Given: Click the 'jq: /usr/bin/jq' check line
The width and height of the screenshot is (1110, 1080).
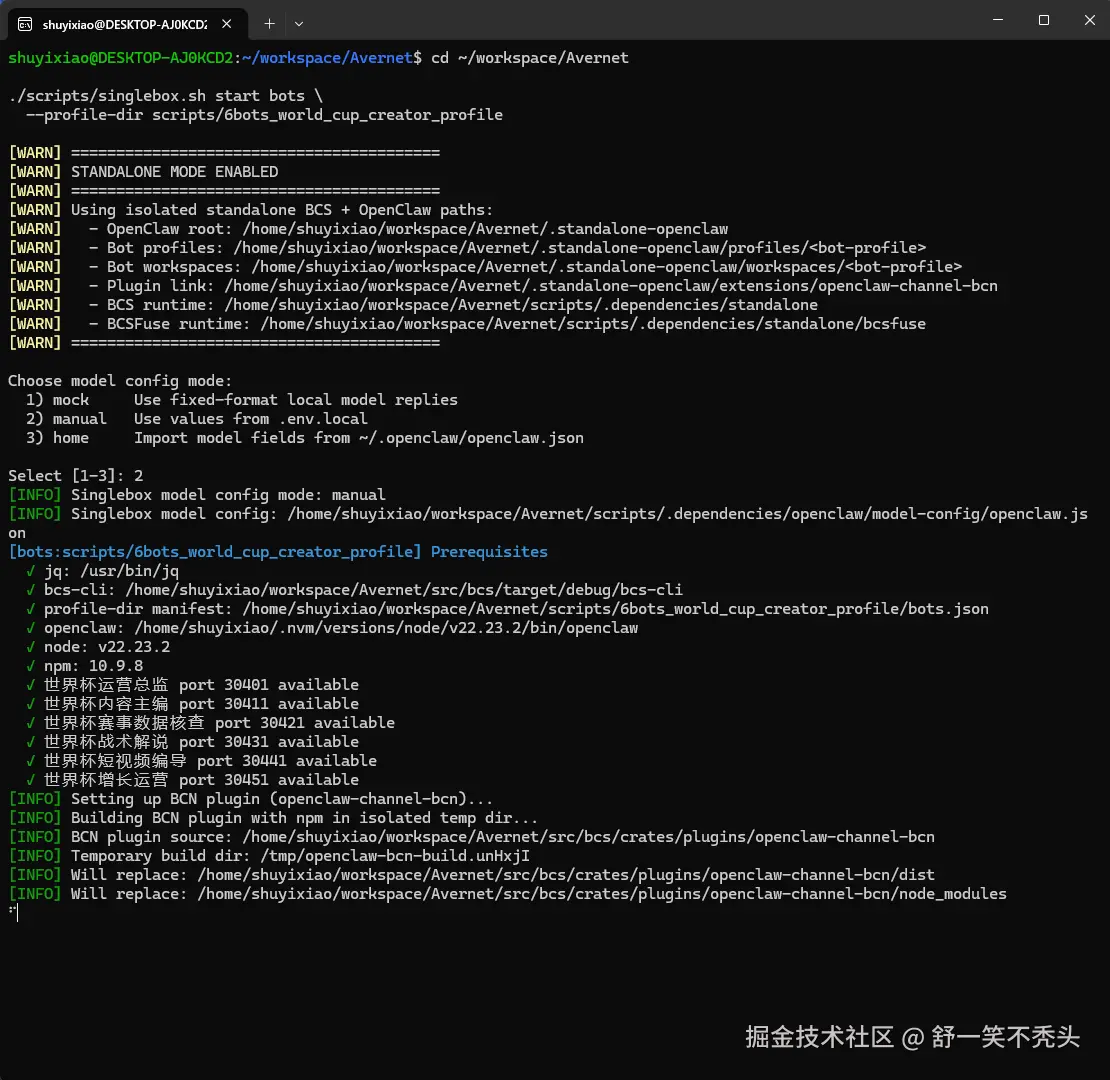Looking at the screenshot, I should tap(102, 571).
